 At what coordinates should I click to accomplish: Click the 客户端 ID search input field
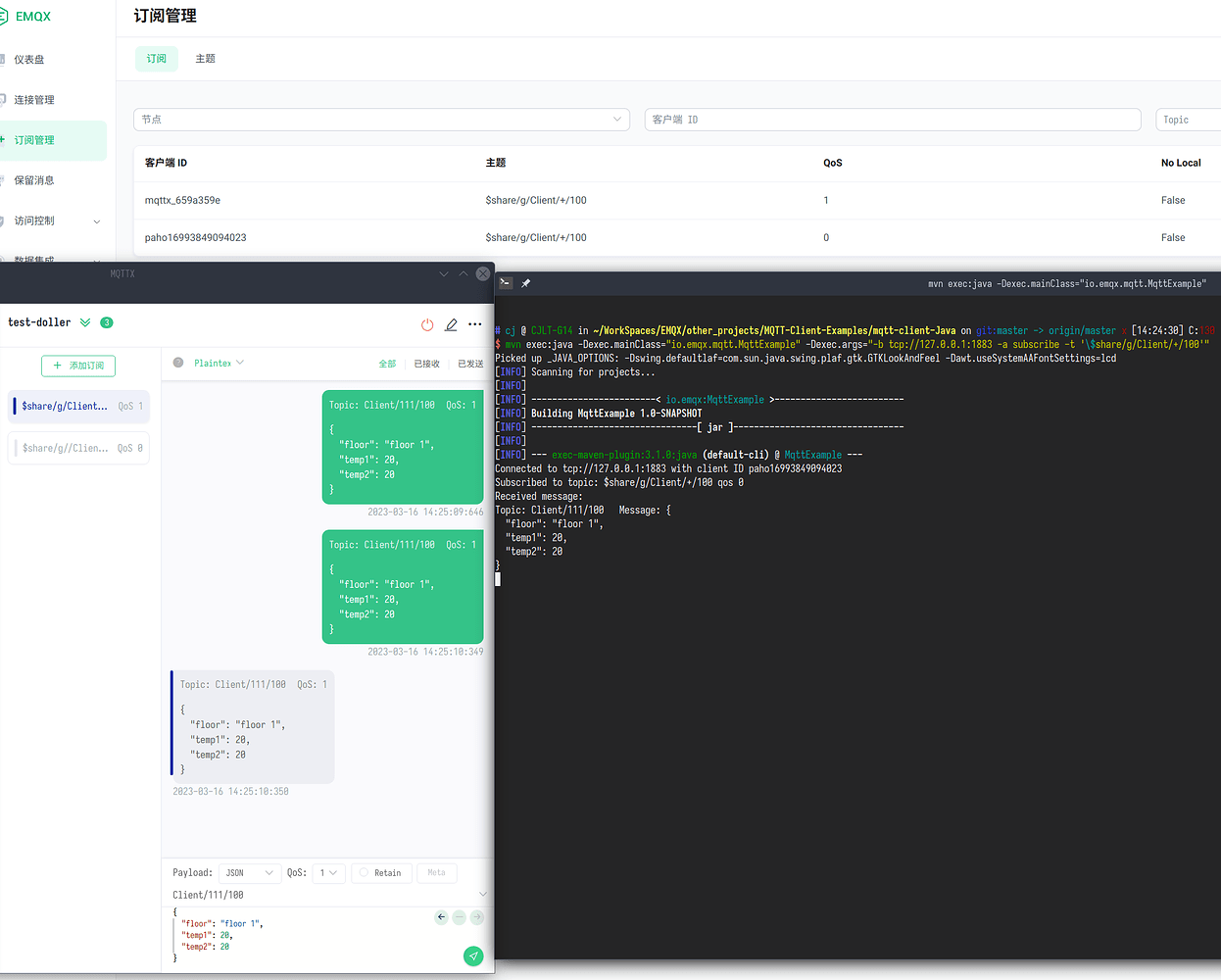coord(892,120)
